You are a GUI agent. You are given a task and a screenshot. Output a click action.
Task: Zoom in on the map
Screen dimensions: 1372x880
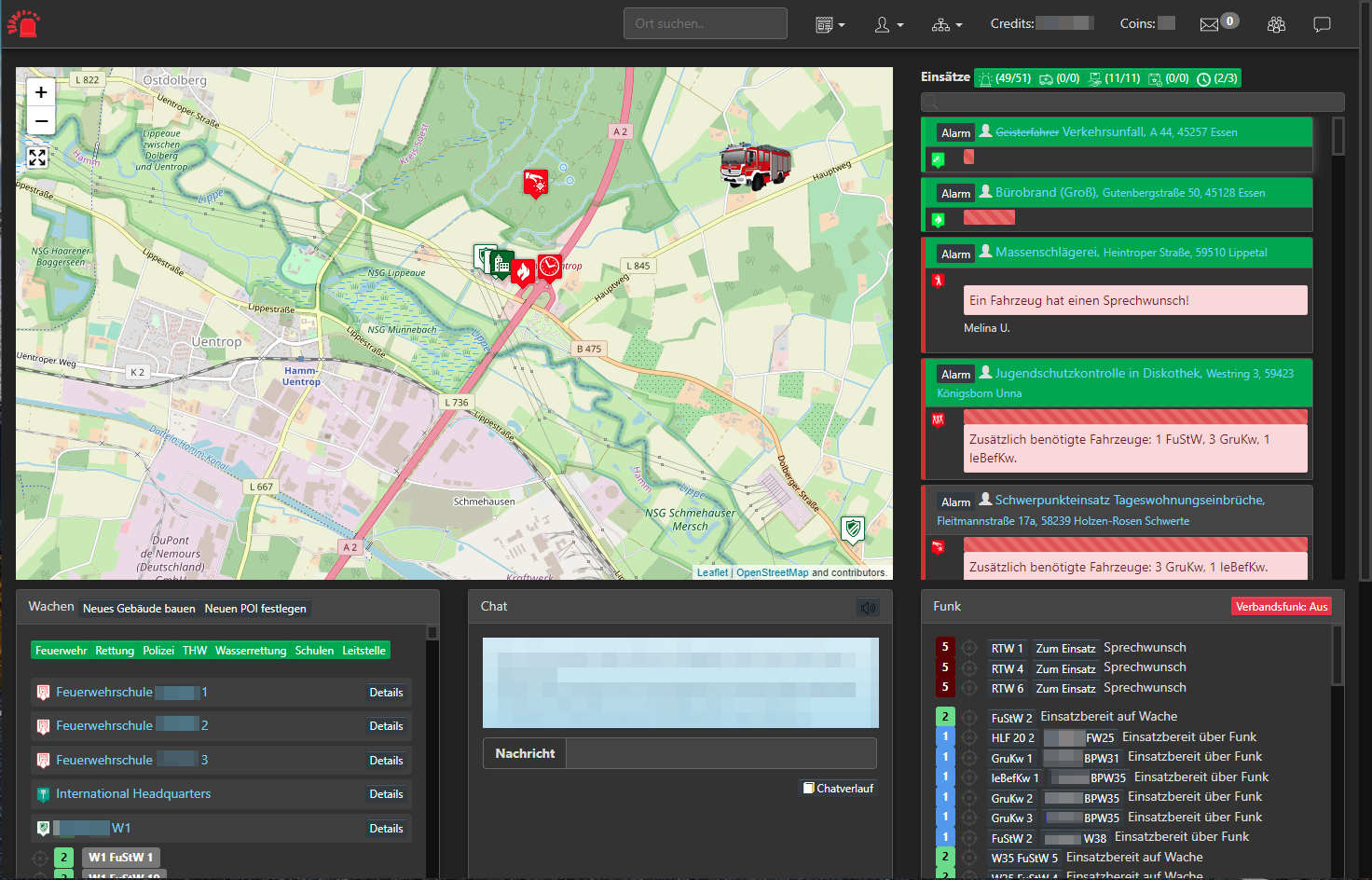click(41, 92)
